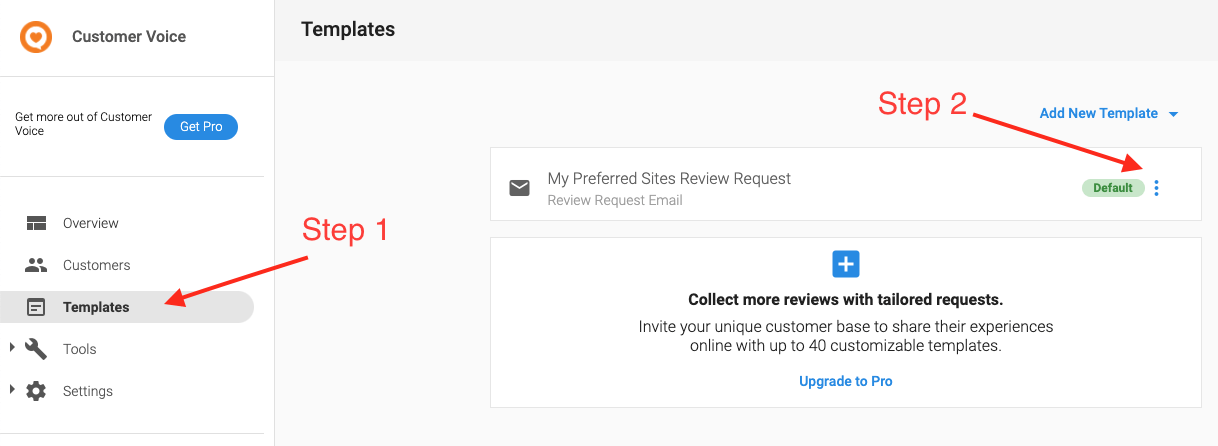Open the Add New Template dropdown
Screen dimensions: 1218x446
(1109, 114)
